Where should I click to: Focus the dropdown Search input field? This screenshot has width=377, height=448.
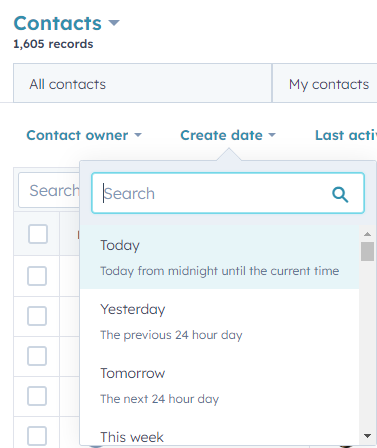click(228, 193)
